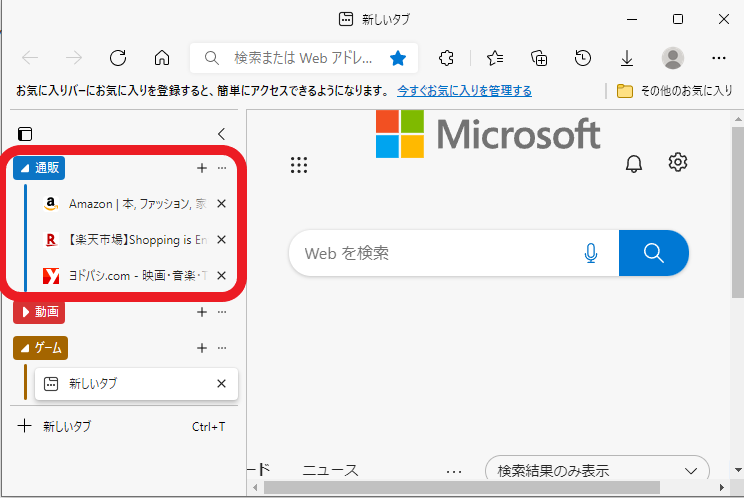Image resolution: width=744 pixels, height=498 pixels.
Task: Open the settings and more menu
Action: [x=719, y=58]
